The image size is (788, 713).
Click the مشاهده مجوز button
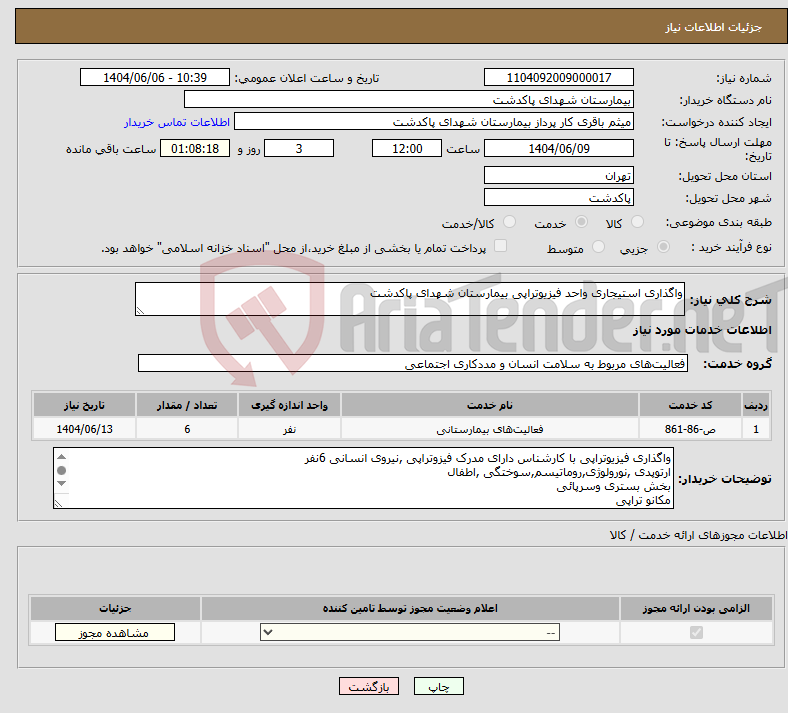tap(115, 633)
